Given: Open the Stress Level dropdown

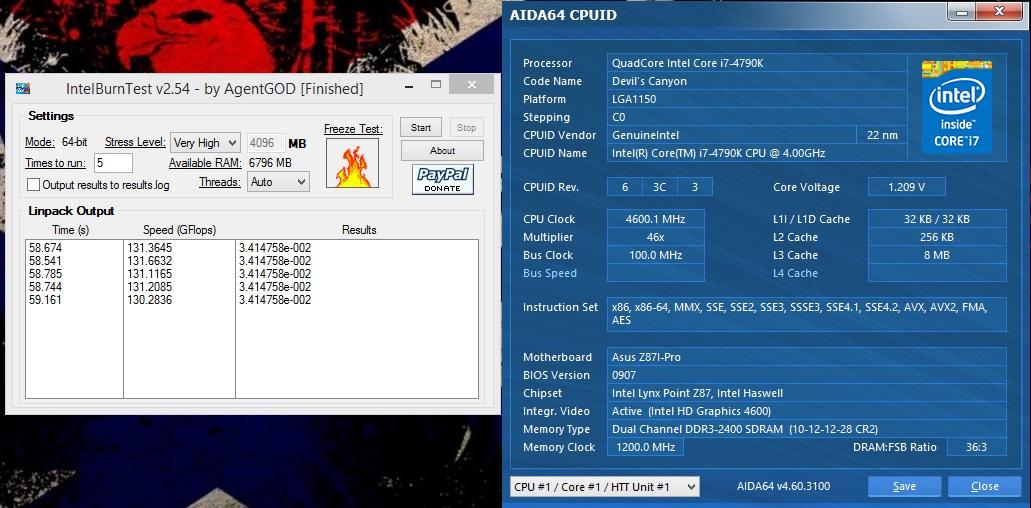Looking at the screenshot, I should click(x=205, y=143).
